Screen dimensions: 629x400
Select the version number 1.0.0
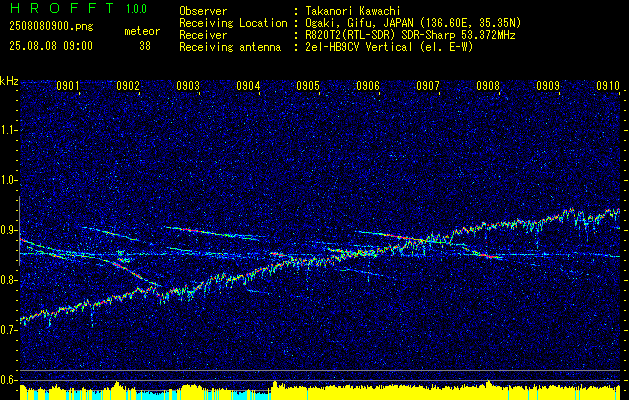[x=136, y=9]
